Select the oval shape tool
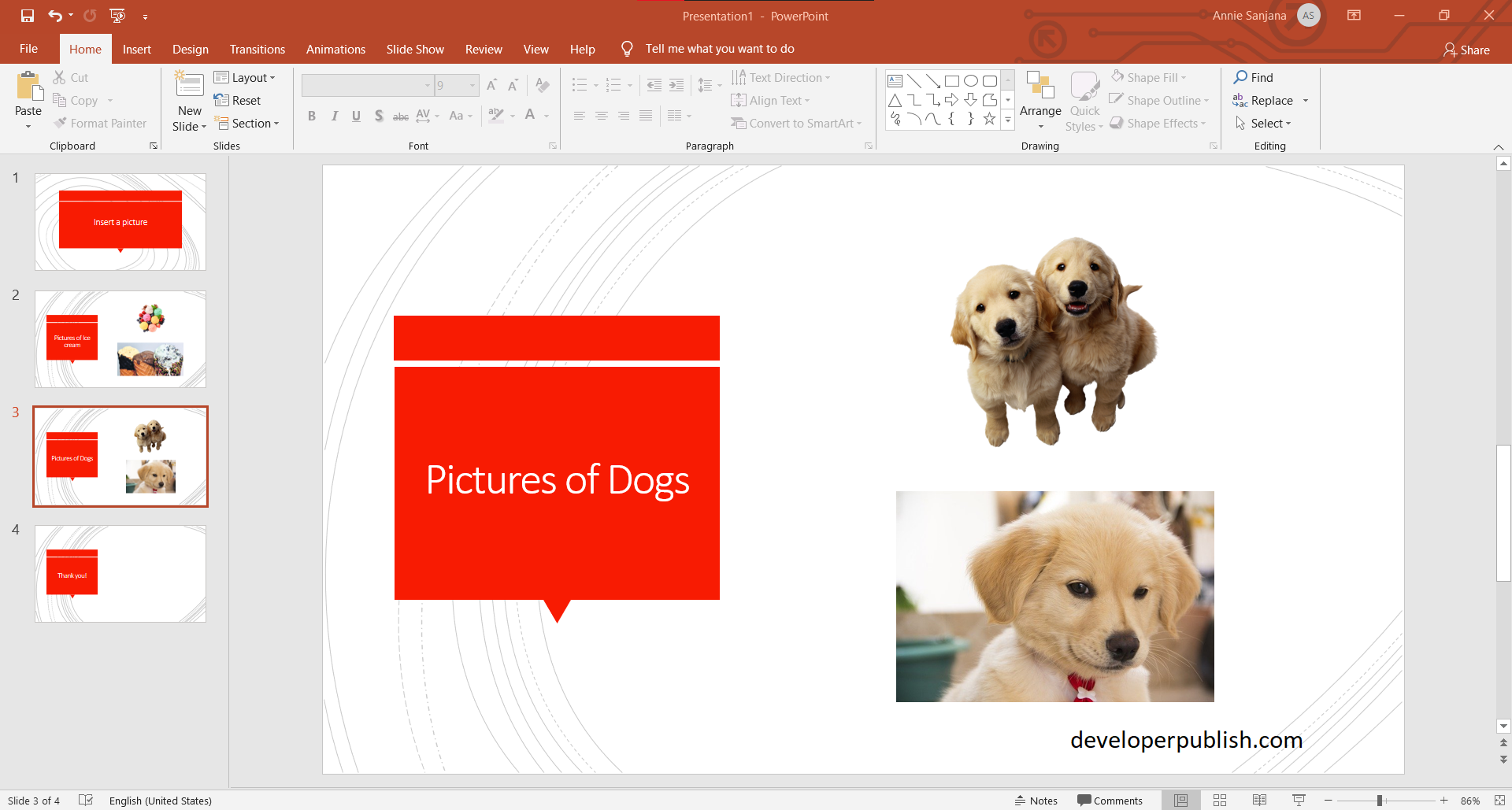This screenshot has width=1512, height=810. [x=970, y=80]
